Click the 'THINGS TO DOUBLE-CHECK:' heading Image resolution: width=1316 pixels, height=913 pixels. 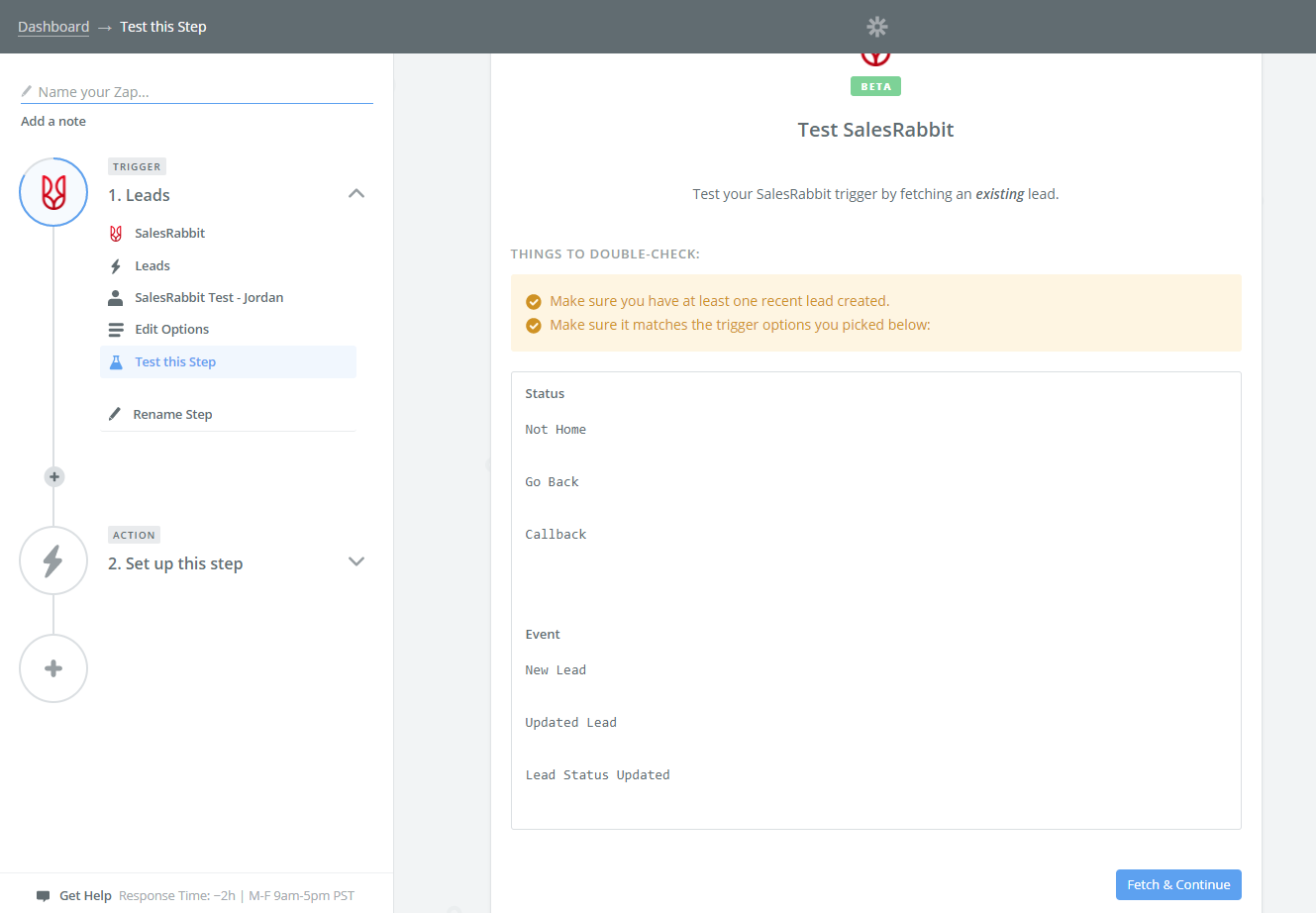coord(605,254)
